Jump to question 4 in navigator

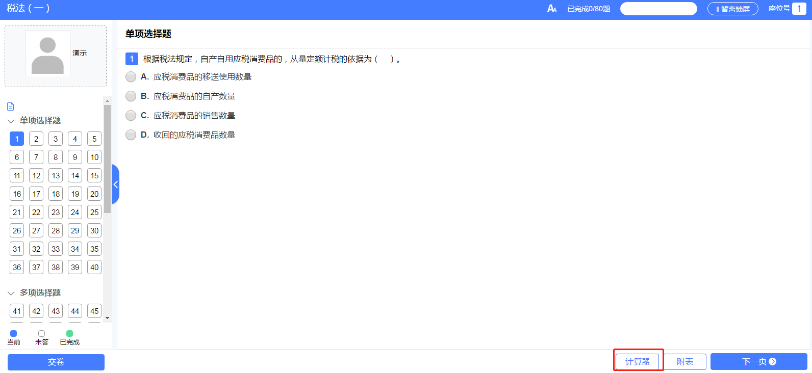point(75,139)
